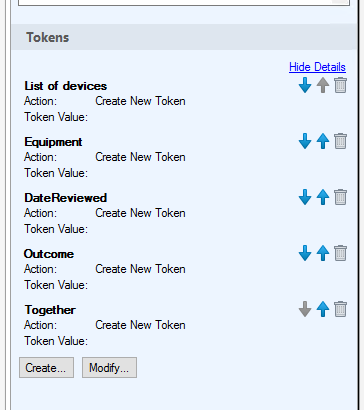Move the List of devices token down
This screenshot has height=410, width=364.
point(305,85)
